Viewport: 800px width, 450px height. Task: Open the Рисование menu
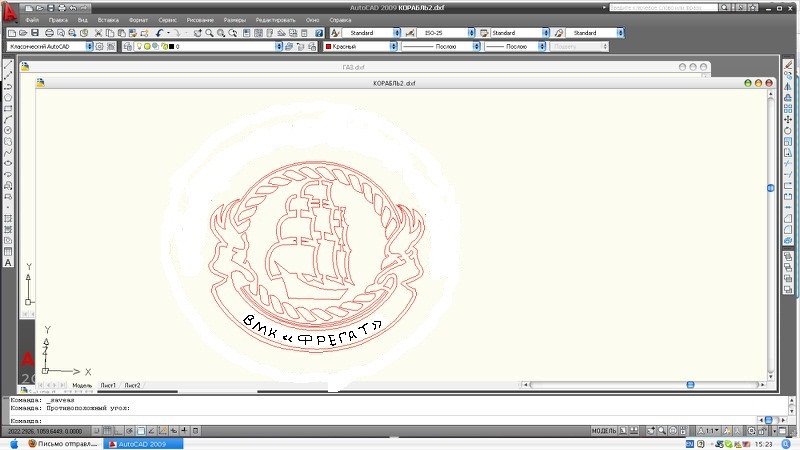[200, 20]
